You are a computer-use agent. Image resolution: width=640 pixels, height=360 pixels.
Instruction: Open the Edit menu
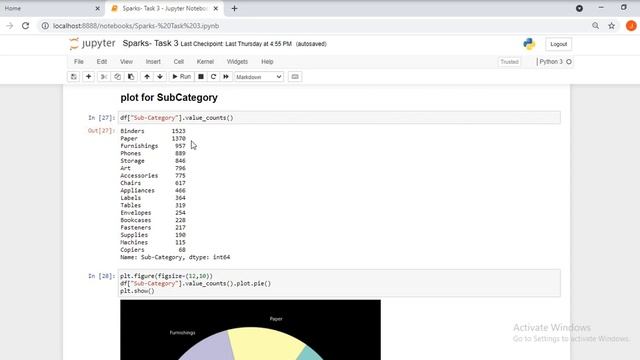click(102, 62)
